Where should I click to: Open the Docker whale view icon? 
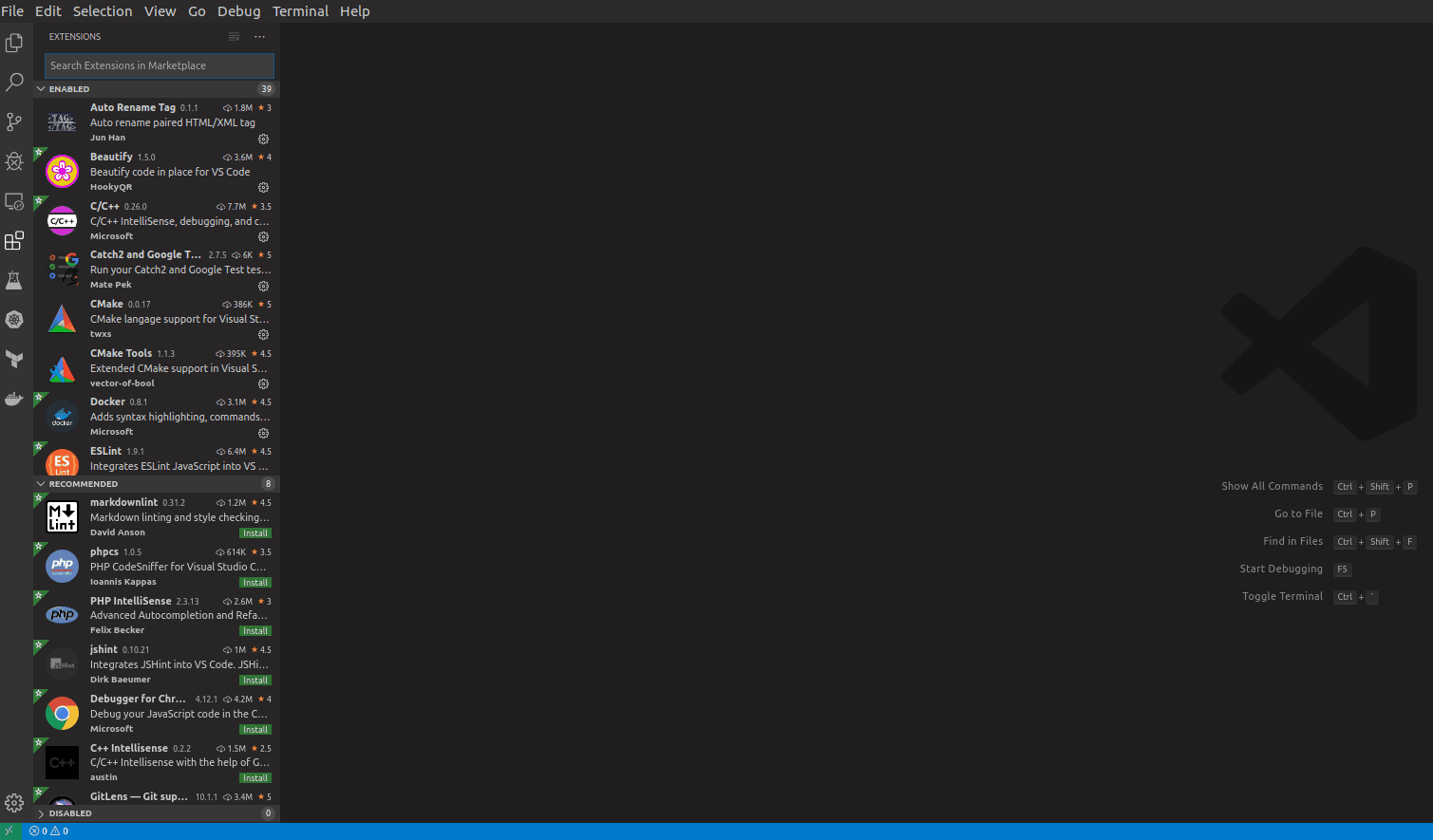(x=14, y=399)
